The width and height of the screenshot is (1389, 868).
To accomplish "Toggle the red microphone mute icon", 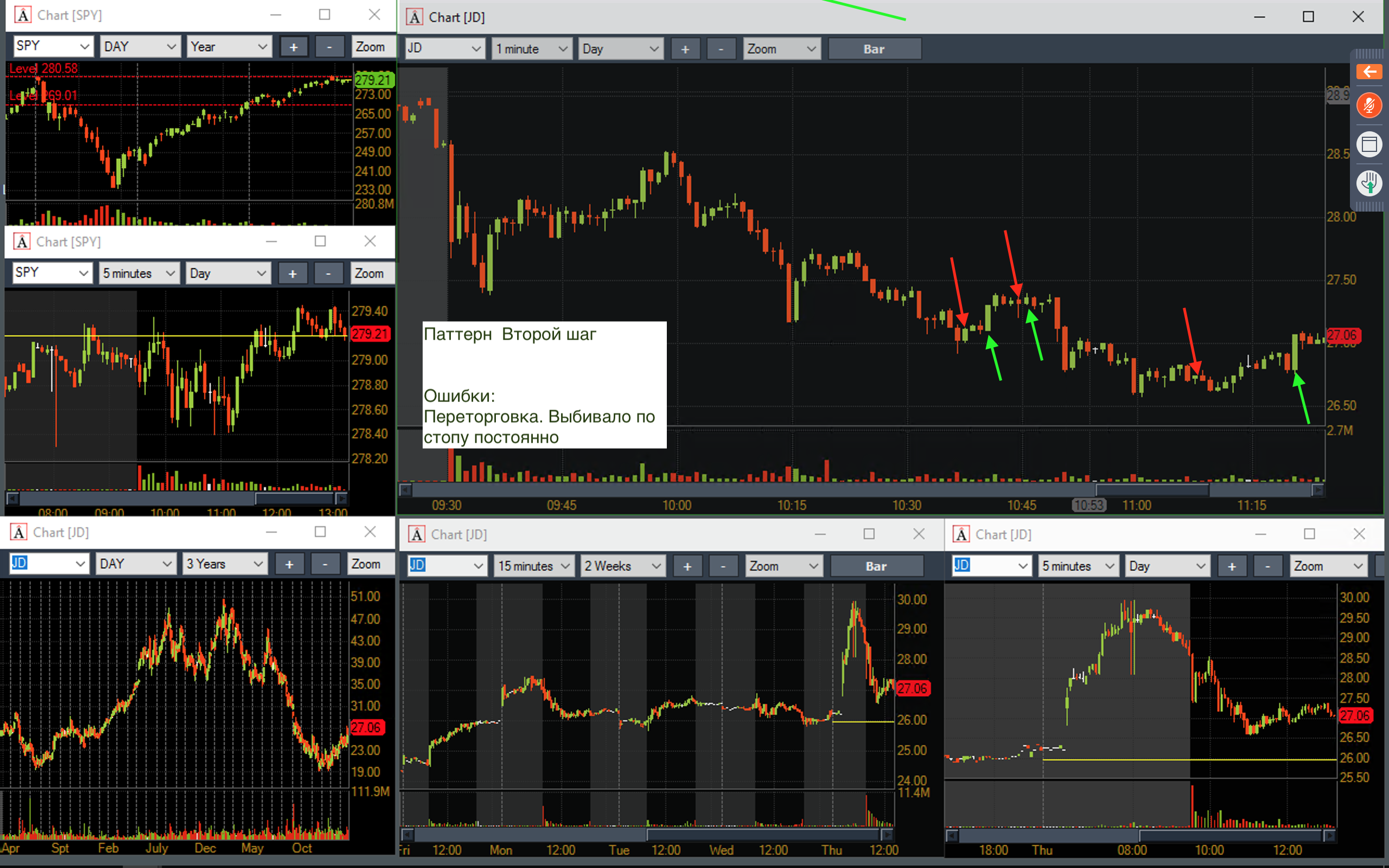I will click(x=1369, y=106).
